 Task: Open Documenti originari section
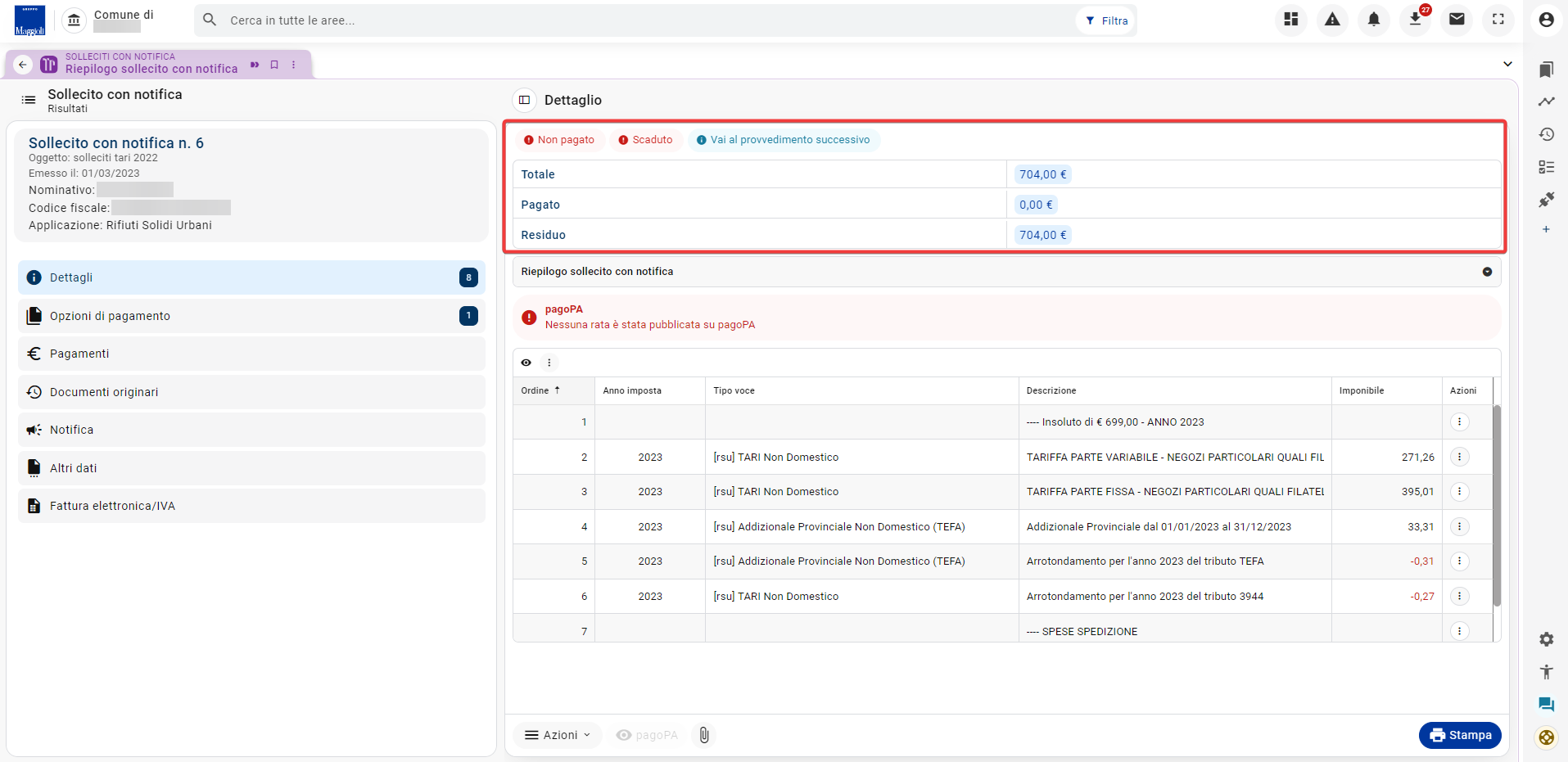coord(251,392)
